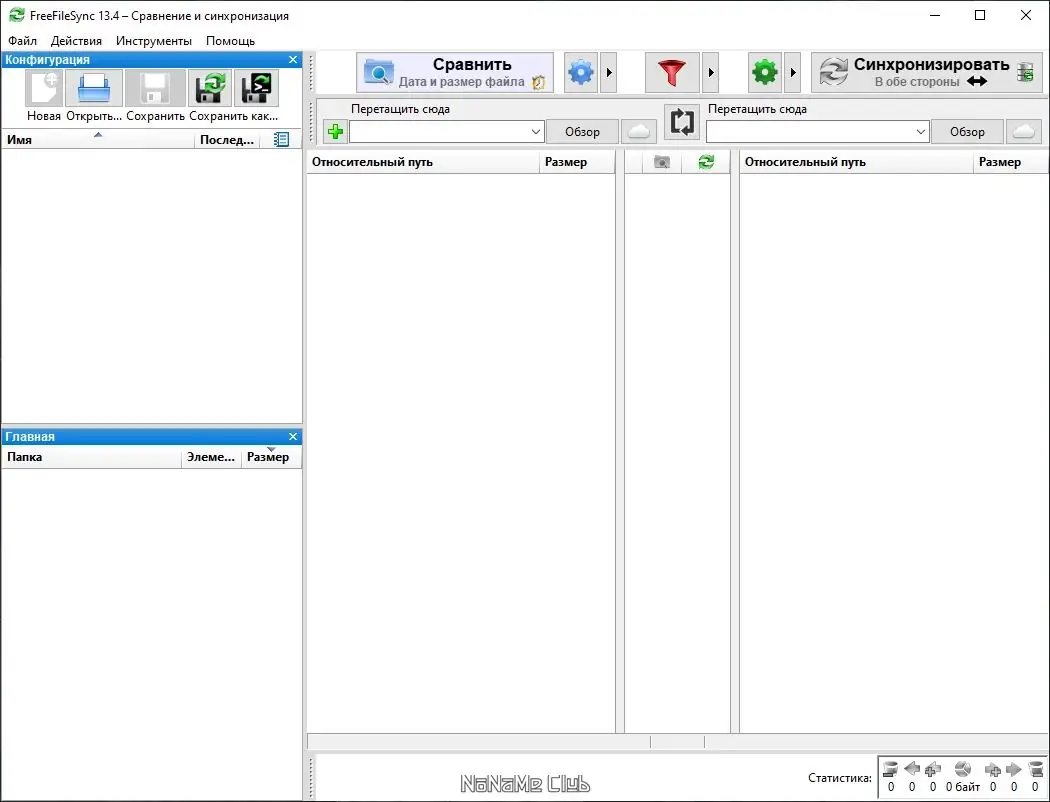The width and height of the screenshot is (1050, 802).
Task: Click left cloud storage icon
Action: 639,131
